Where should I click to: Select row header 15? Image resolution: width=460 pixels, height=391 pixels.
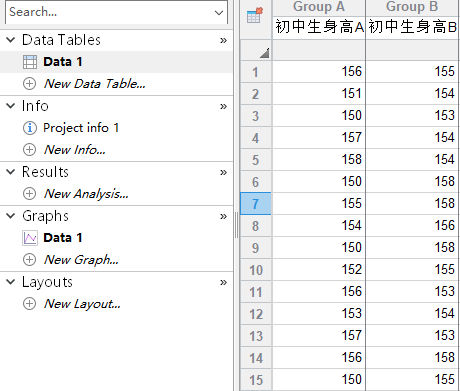tap(256, 380)
